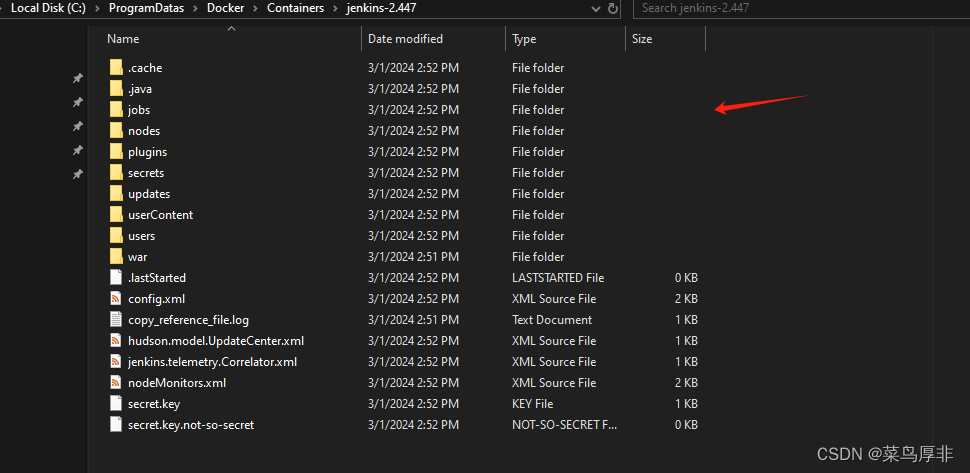Click the nodeMonitors.xml file icon
Viewport: 970px width, 473px height.
click(x=116, y=383)
